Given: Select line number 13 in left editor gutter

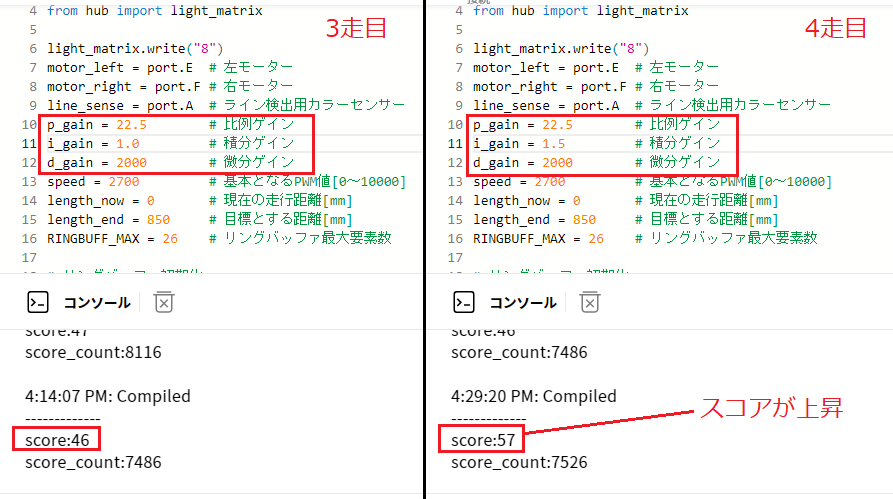Looking at the screenshot, I should 27,182.
